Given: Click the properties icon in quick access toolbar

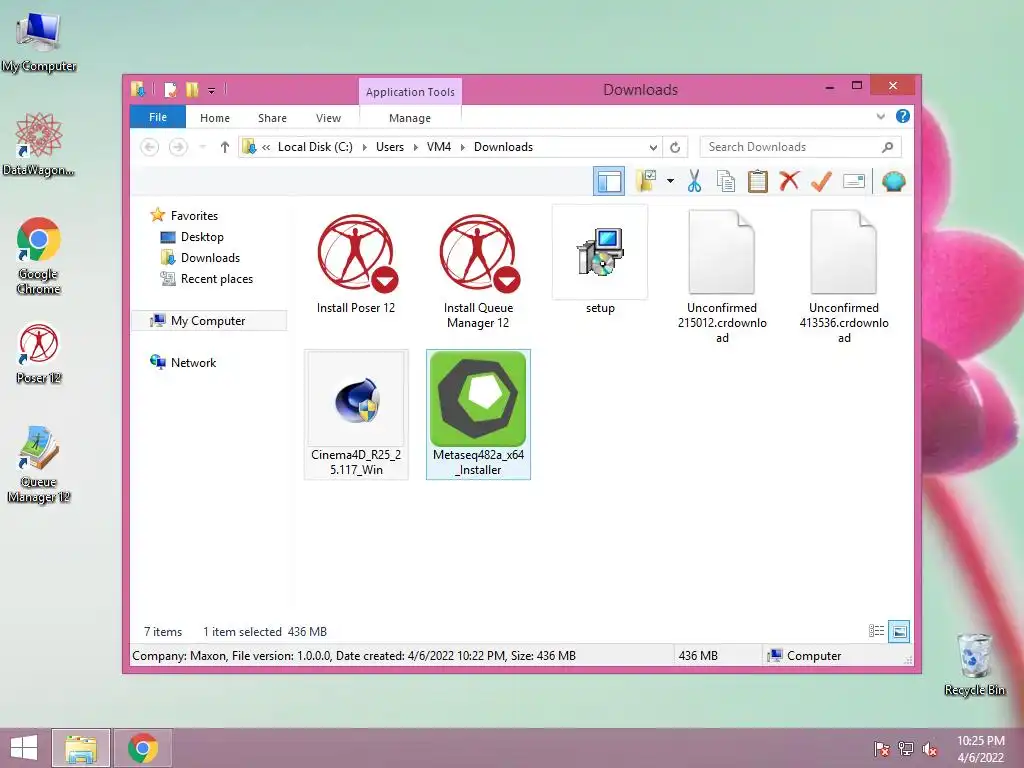Looking at the screenshot, I should point(170,89).
